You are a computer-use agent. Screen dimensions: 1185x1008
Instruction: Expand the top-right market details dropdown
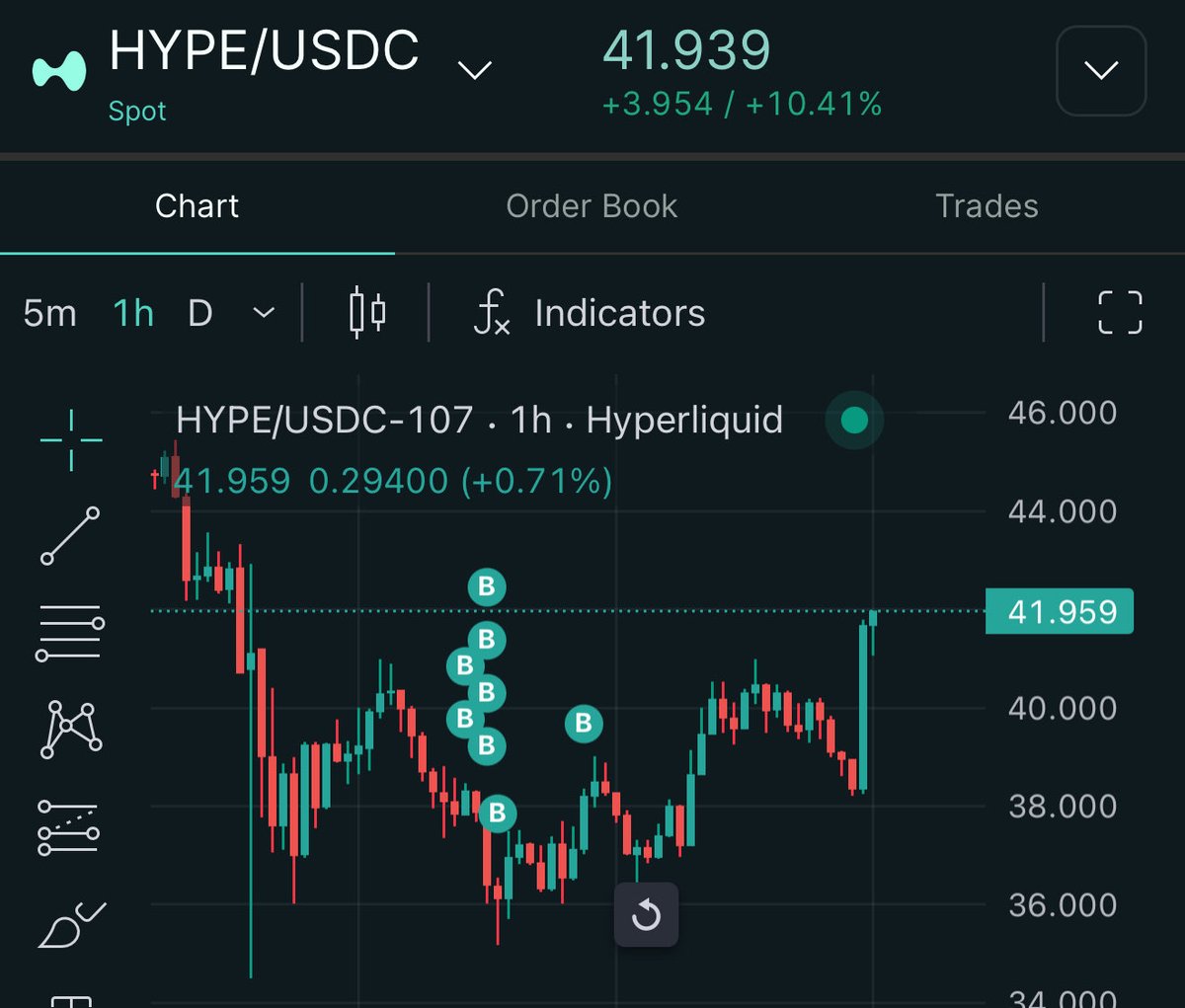1101,70
